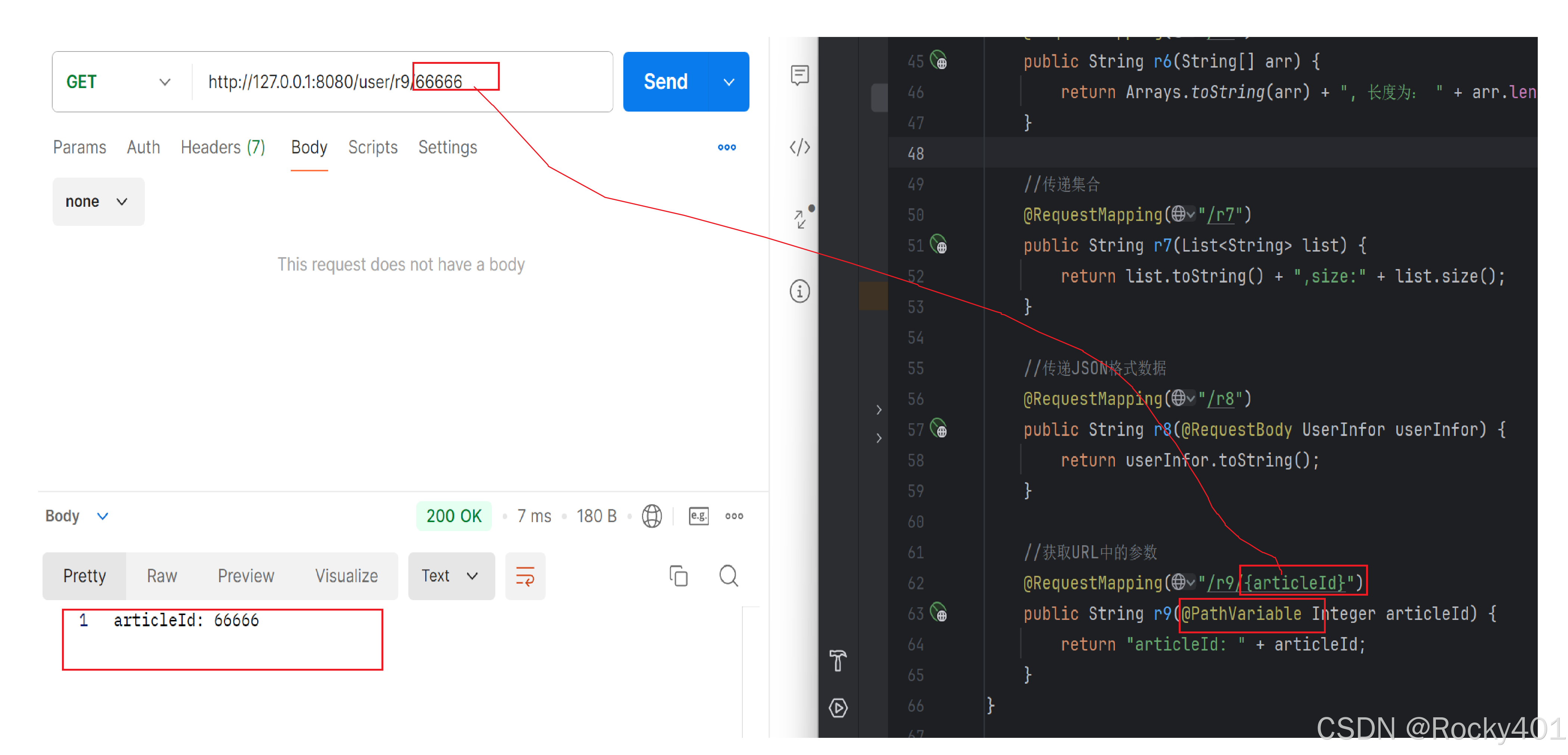Select the Preview response tab

[x=246, y=575]
